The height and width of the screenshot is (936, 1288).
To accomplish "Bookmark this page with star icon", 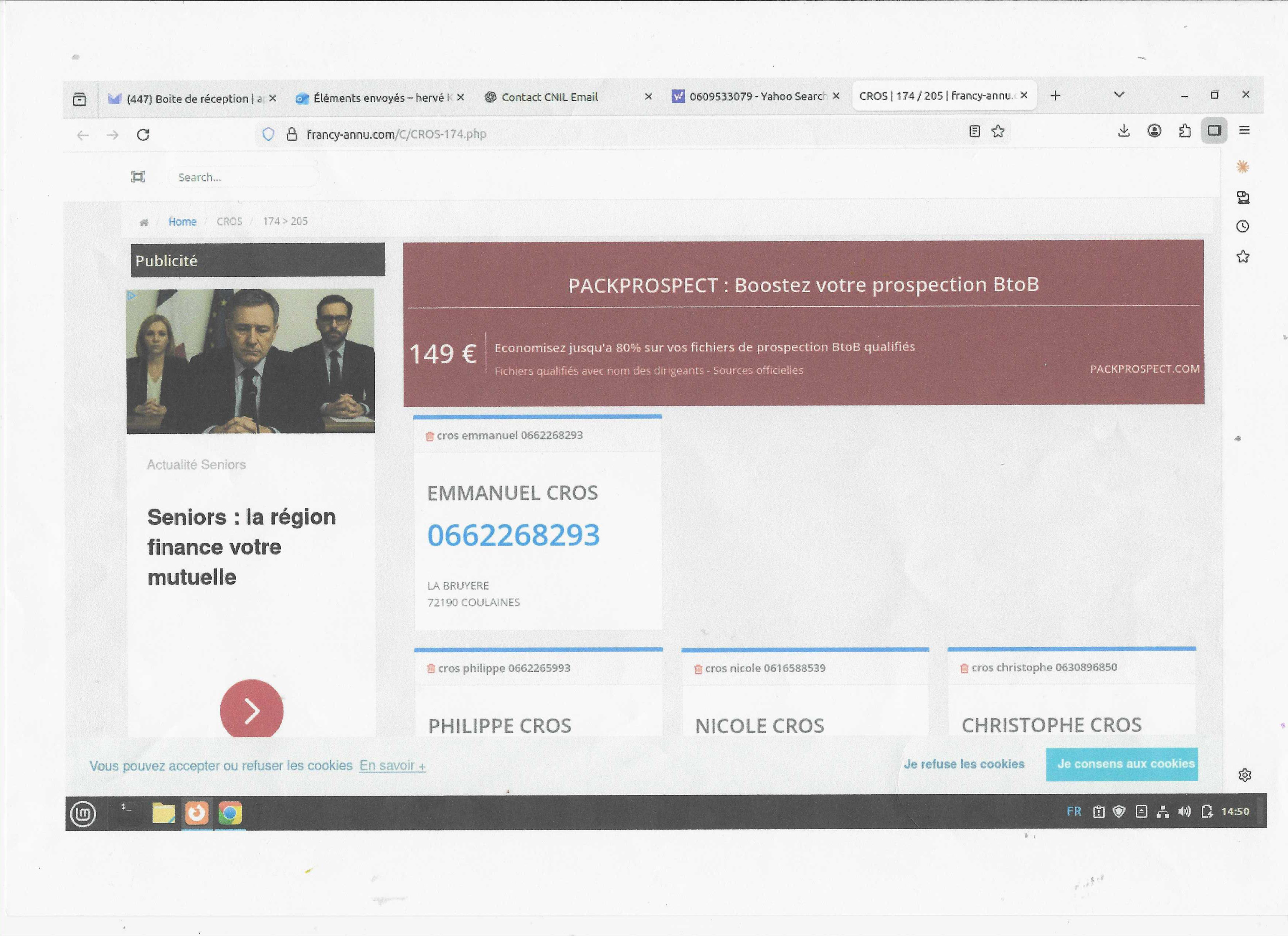I will pos(998,132).
